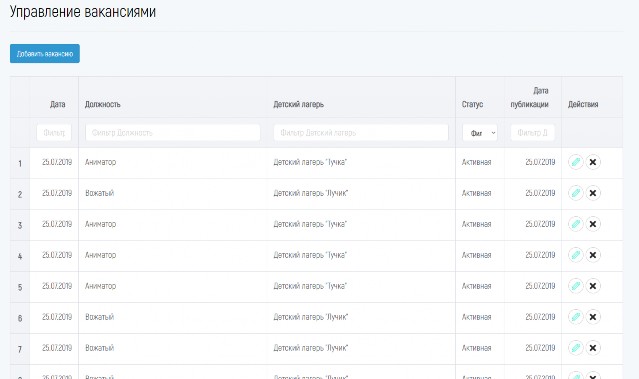Viewport: 639px width, 379px height.
Task: Focus the Фильтр Детский лагерь input
Action: (361, 133)
